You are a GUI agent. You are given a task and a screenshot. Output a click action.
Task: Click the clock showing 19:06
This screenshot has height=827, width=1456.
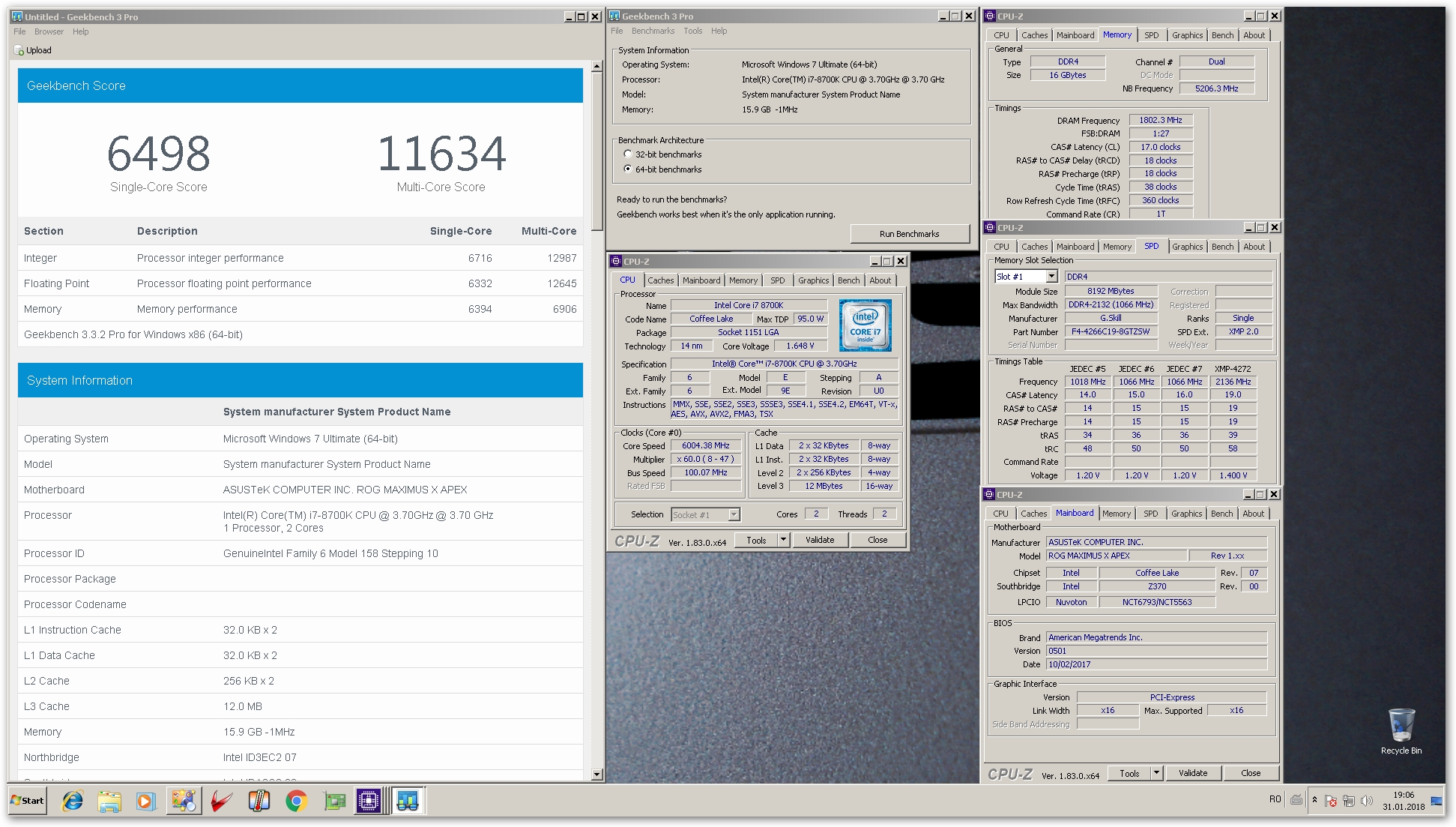click(1404, 795)
